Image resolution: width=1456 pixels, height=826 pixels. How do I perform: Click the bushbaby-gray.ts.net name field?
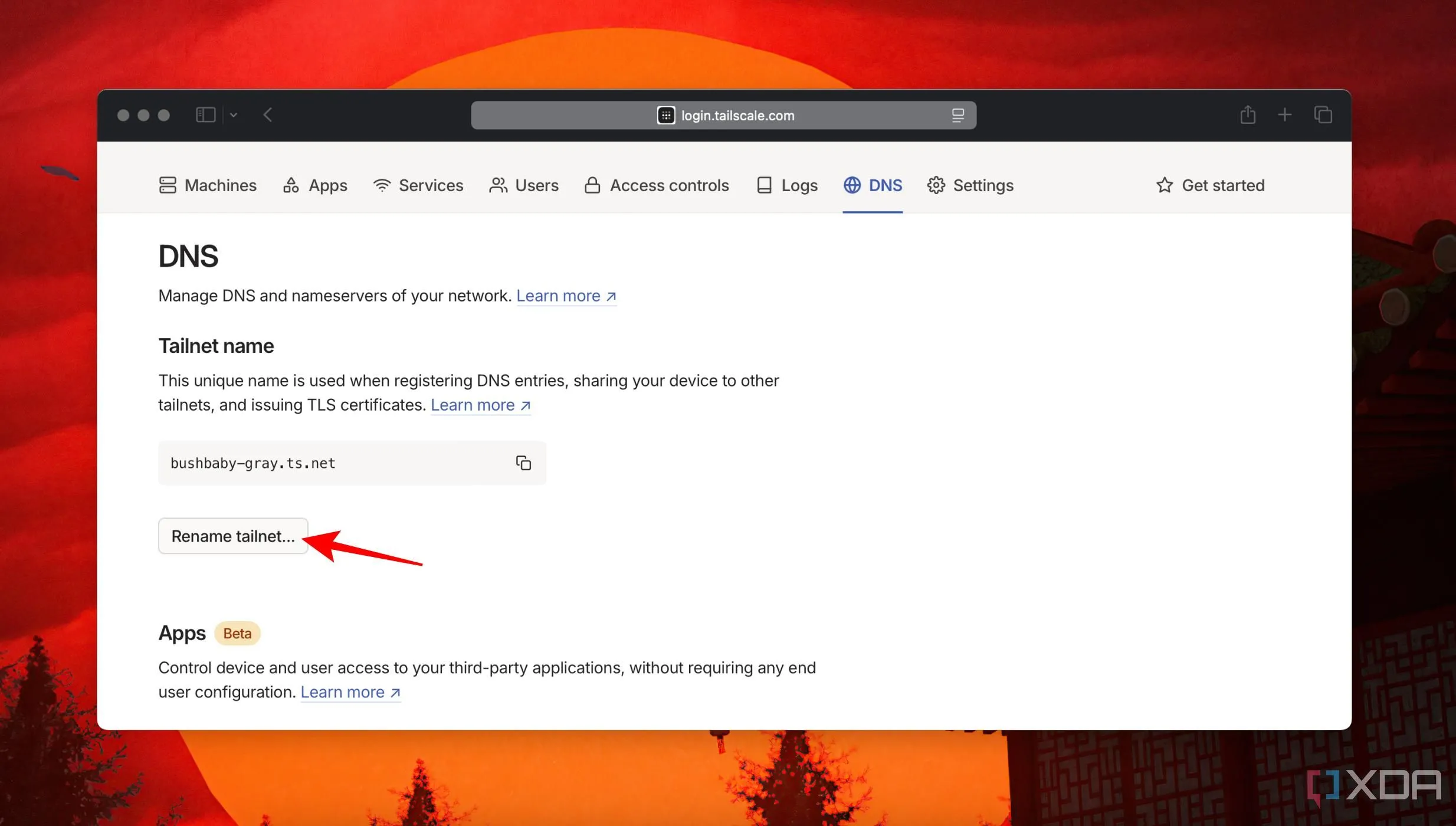click(x=352, y=463)
